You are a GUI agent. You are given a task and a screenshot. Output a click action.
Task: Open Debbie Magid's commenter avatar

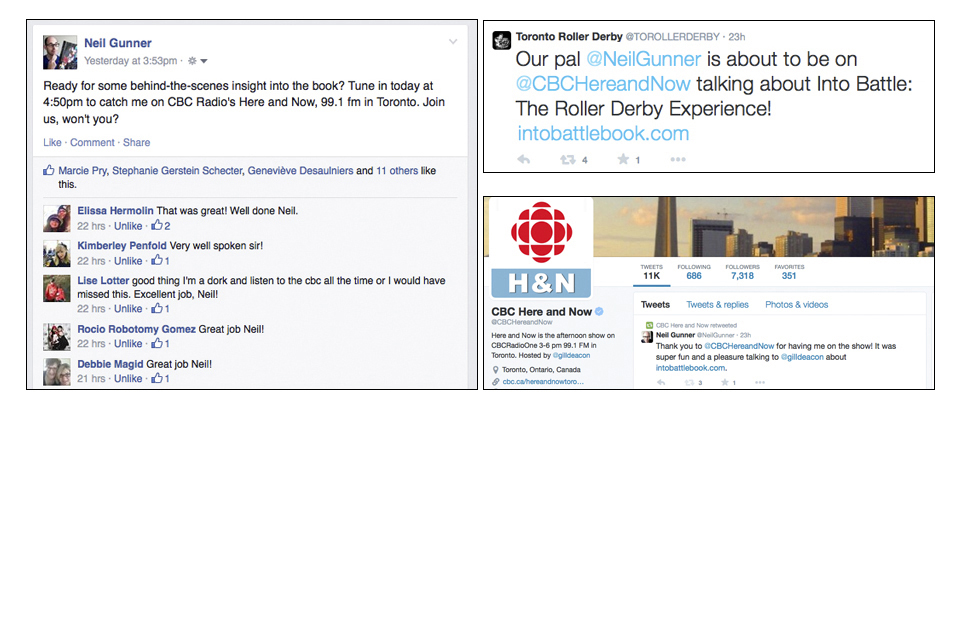tap(56, 372)
